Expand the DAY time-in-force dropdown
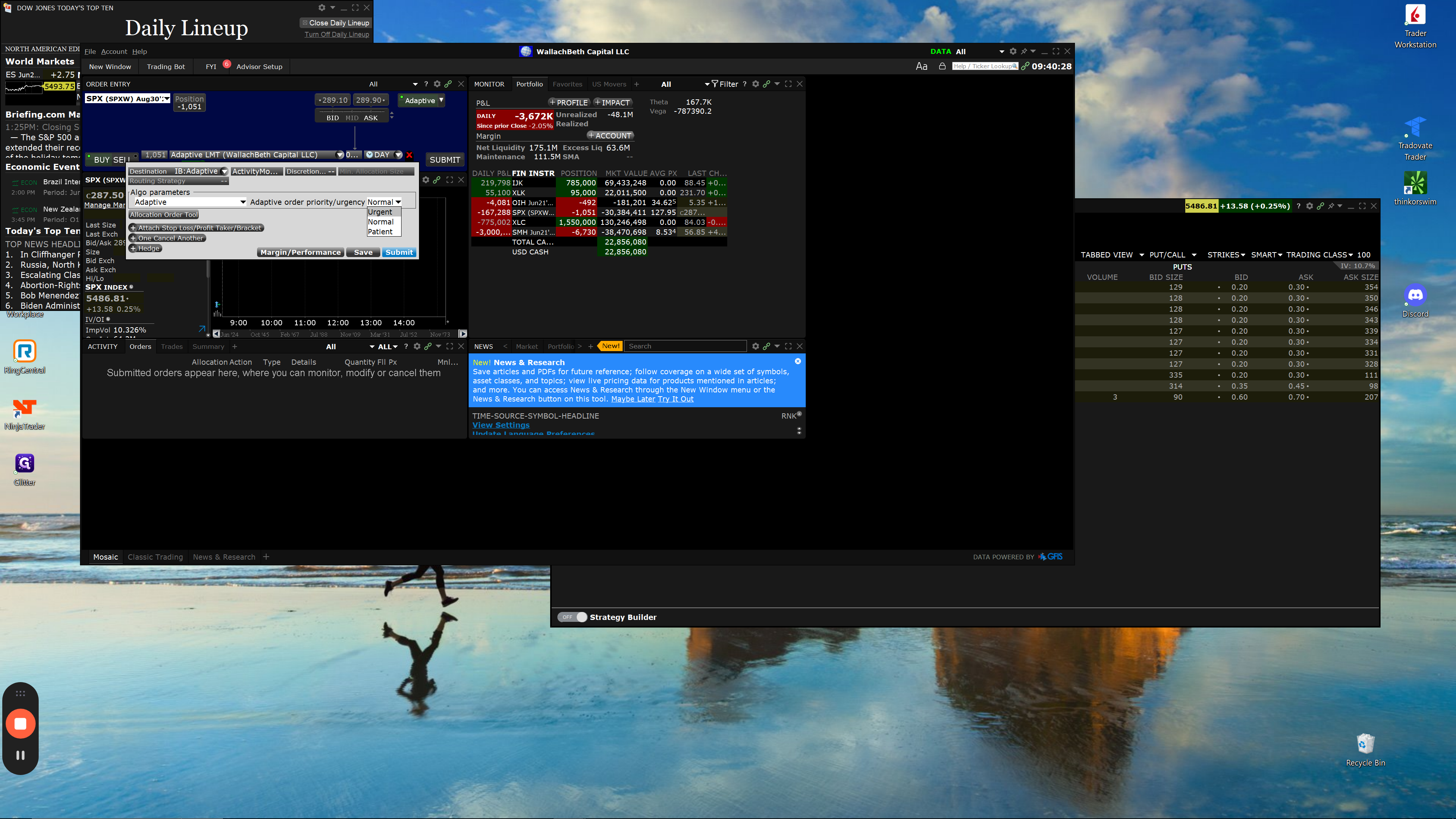 pos(399,155)
